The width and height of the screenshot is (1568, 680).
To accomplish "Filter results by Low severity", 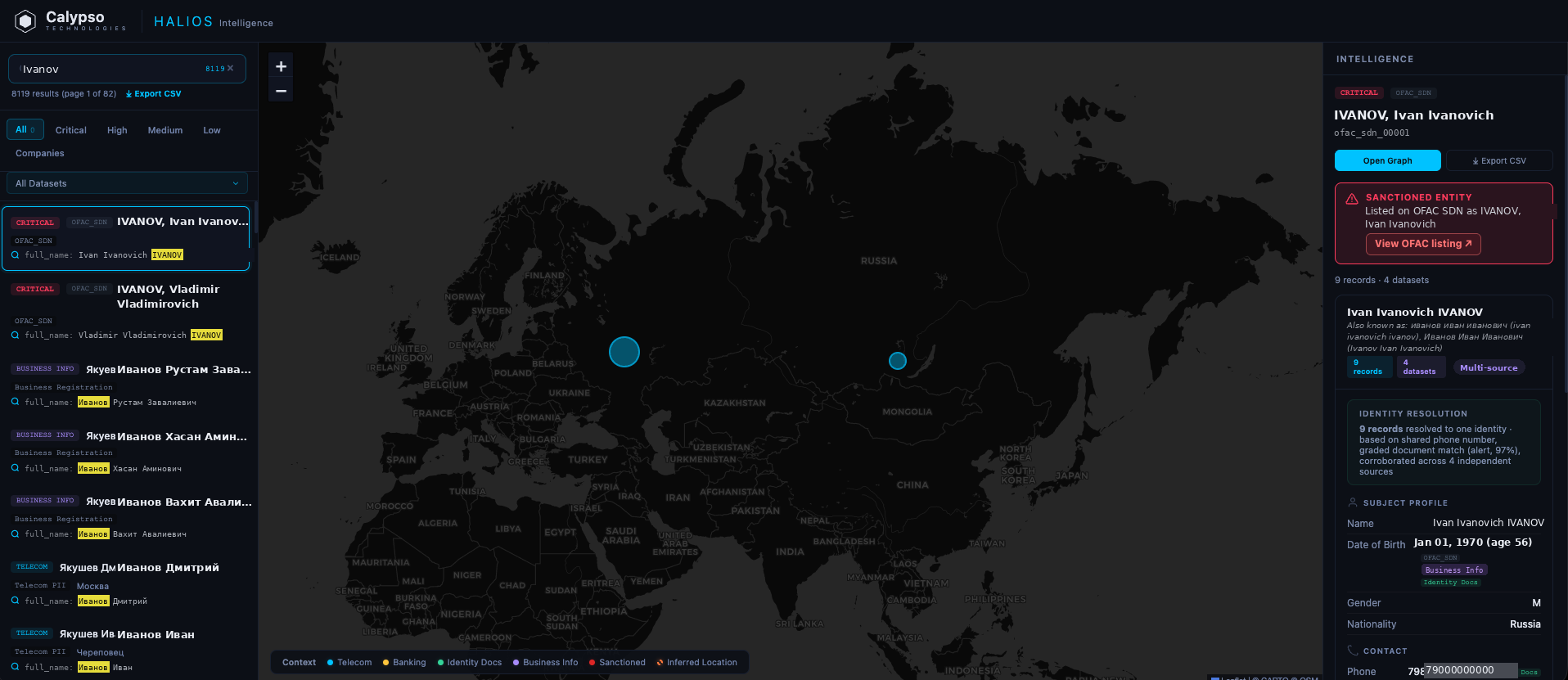I will (212, 130).
